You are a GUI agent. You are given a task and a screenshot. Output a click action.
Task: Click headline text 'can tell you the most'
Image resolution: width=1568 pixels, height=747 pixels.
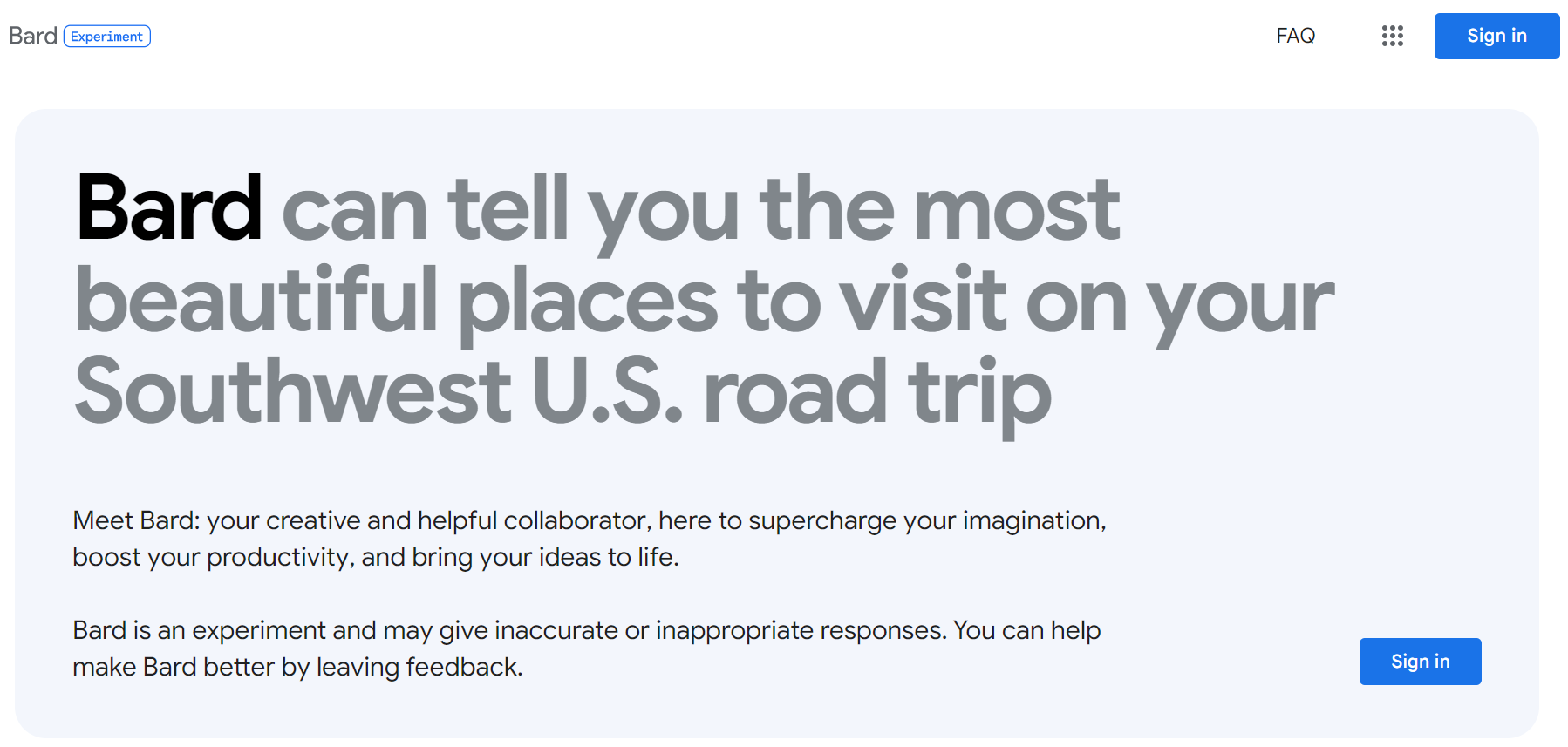pos(700,209)
